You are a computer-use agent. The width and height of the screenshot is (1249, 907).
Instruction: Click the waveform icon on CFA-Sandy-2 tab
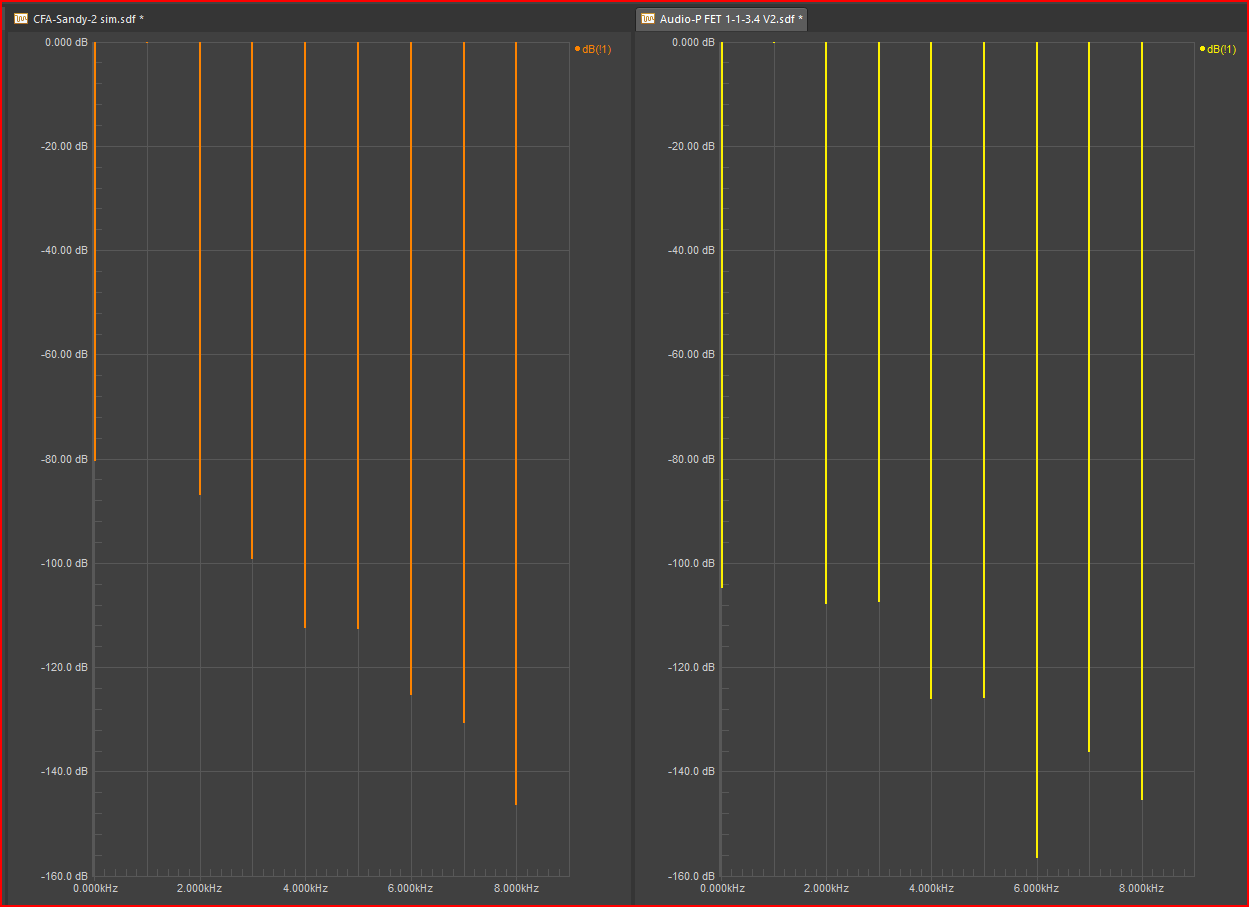pos(21,19)
